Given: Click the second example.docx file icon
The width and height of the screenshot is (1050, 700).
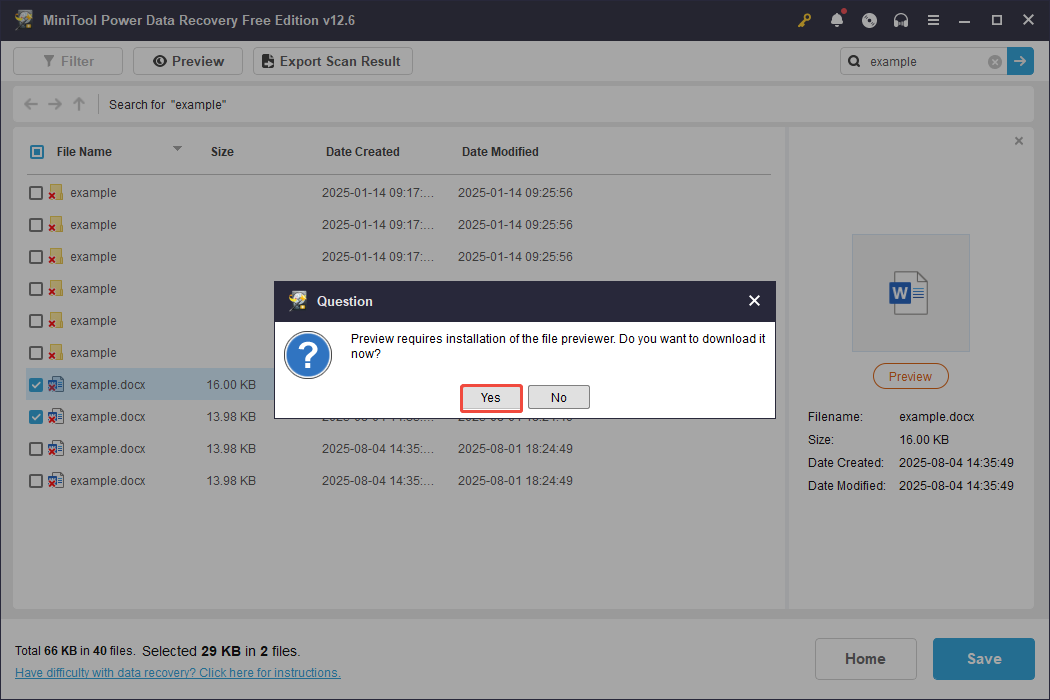Looking at the screenshot, I should coord(56,417).
